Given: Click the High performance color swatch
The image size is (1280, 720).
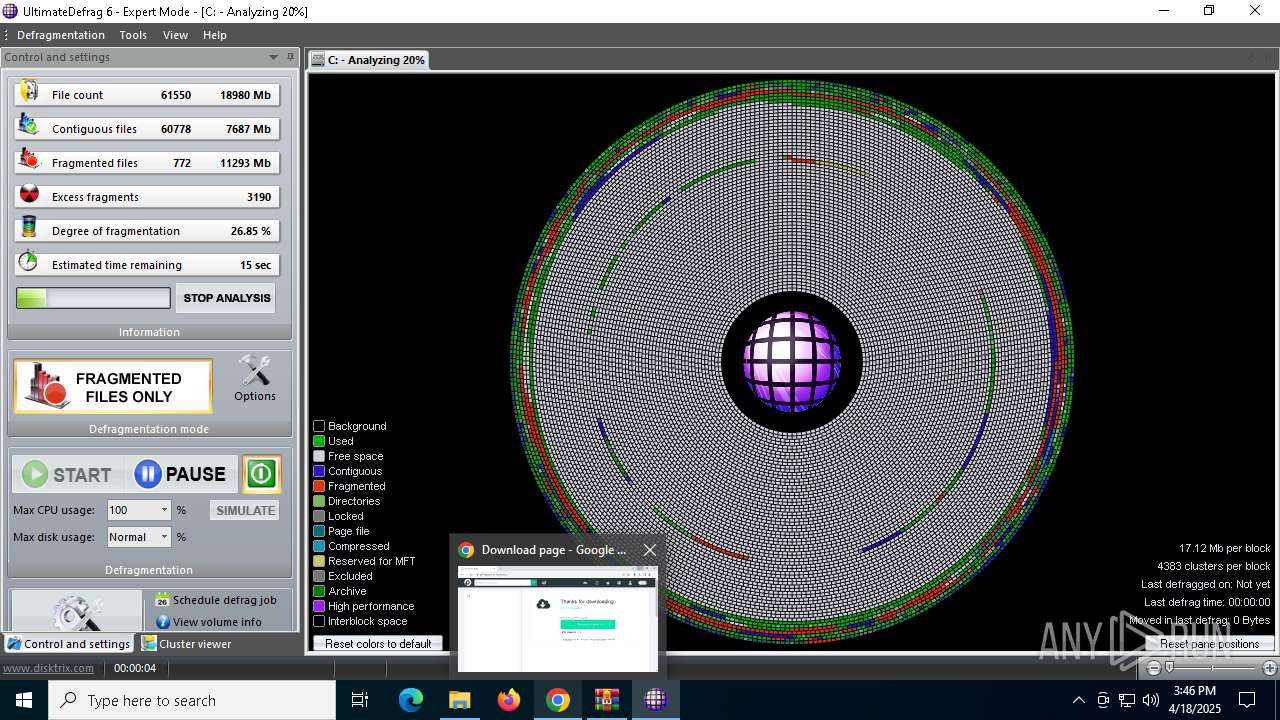Looking at the screenshot, I should [x=319, y=606].
